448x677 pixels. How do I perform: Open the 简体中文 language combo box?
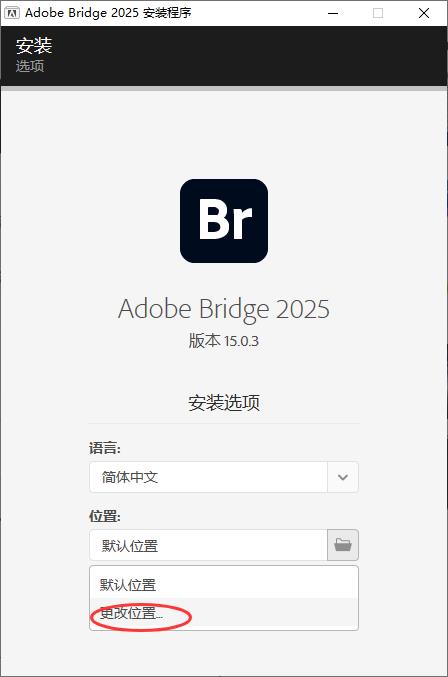coord(224,477)
